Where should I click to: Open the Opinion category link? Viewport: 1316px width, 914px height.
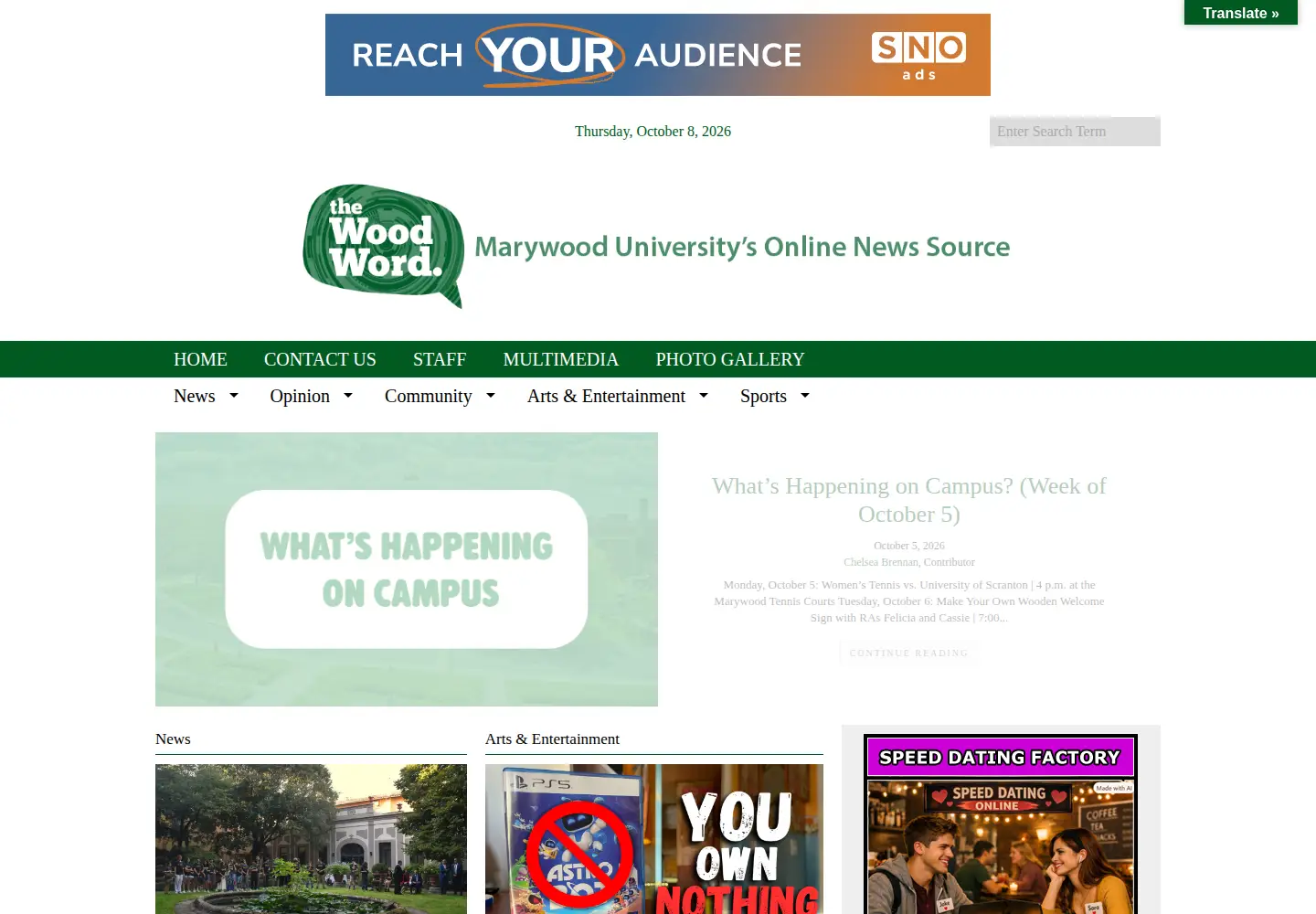click(x=300, y=396)
